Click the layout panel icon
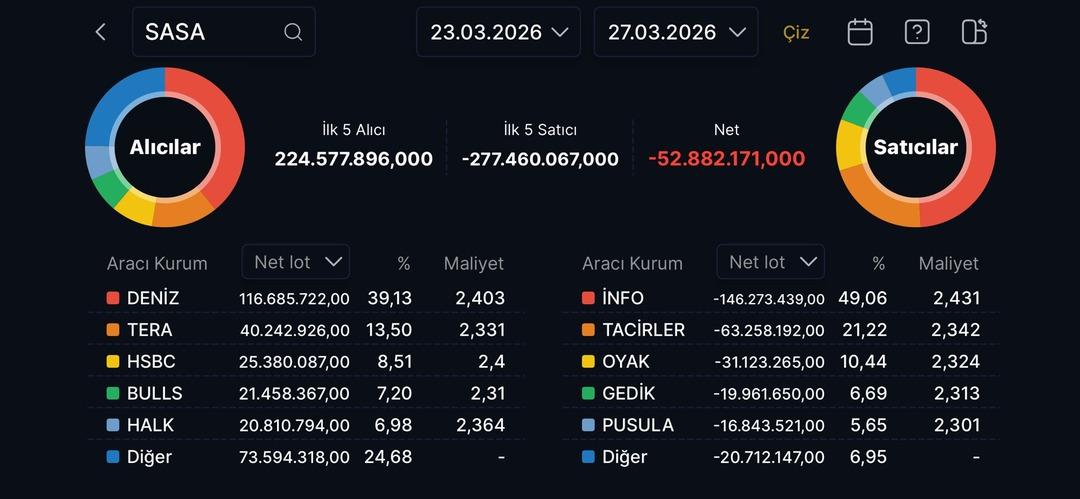 tap(974, 32)
